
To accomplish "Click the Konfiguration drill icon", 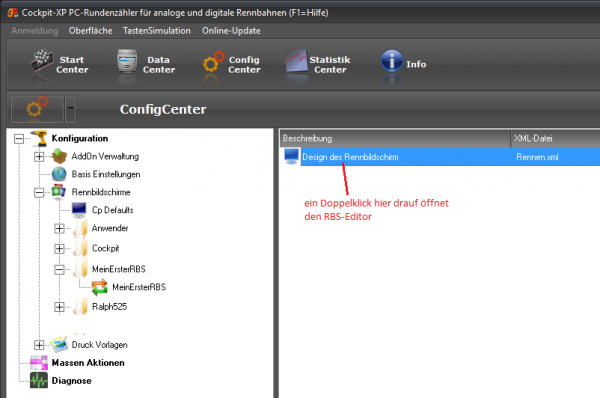I will [x=39, y=138].
